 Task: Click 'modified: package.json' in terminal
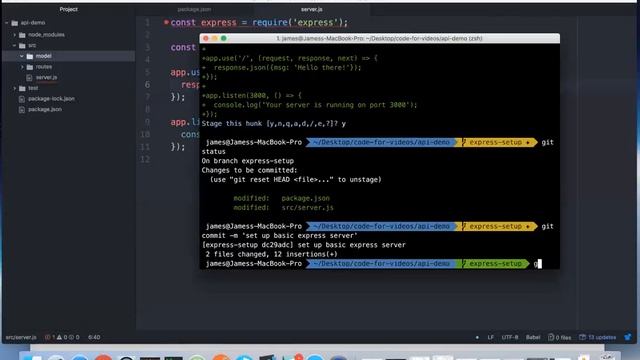[x=281, y=198]
